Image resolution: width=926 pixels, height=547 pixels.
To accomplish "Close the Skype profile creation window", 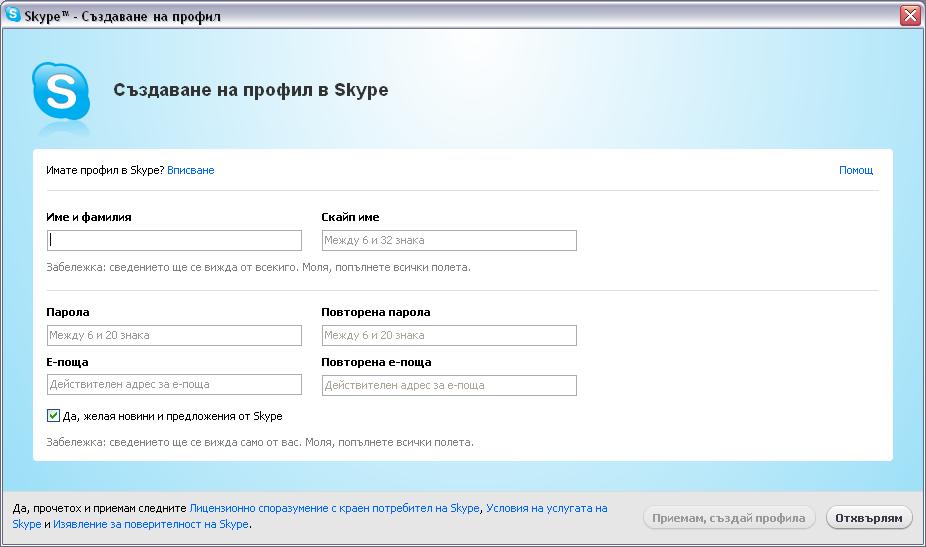I will click(911, 15).
